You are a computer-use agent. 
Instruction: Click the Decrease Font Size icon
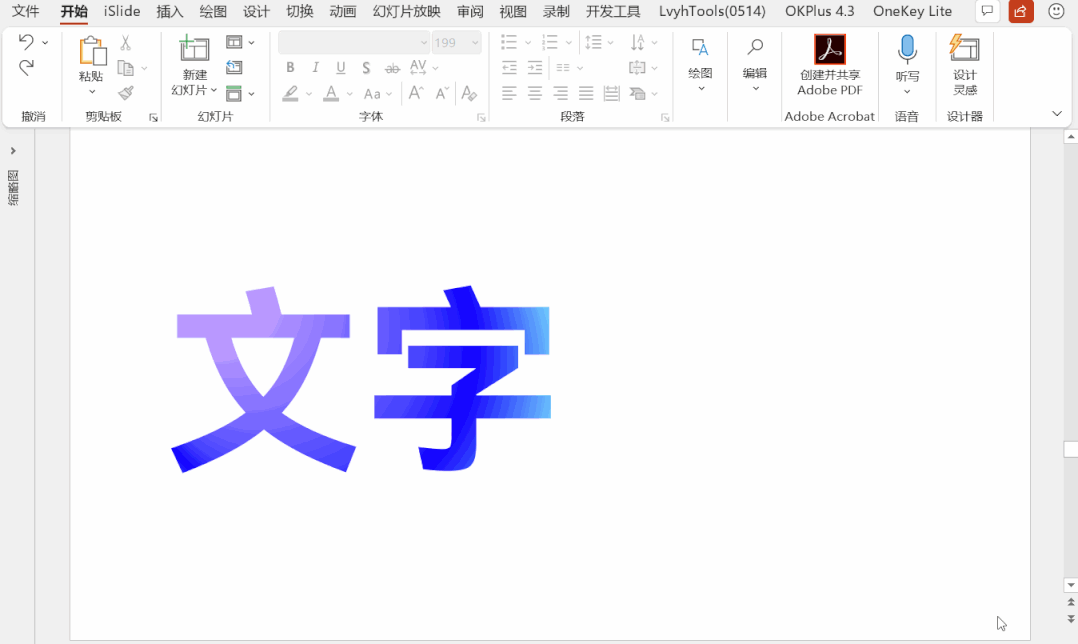[442, 93]
